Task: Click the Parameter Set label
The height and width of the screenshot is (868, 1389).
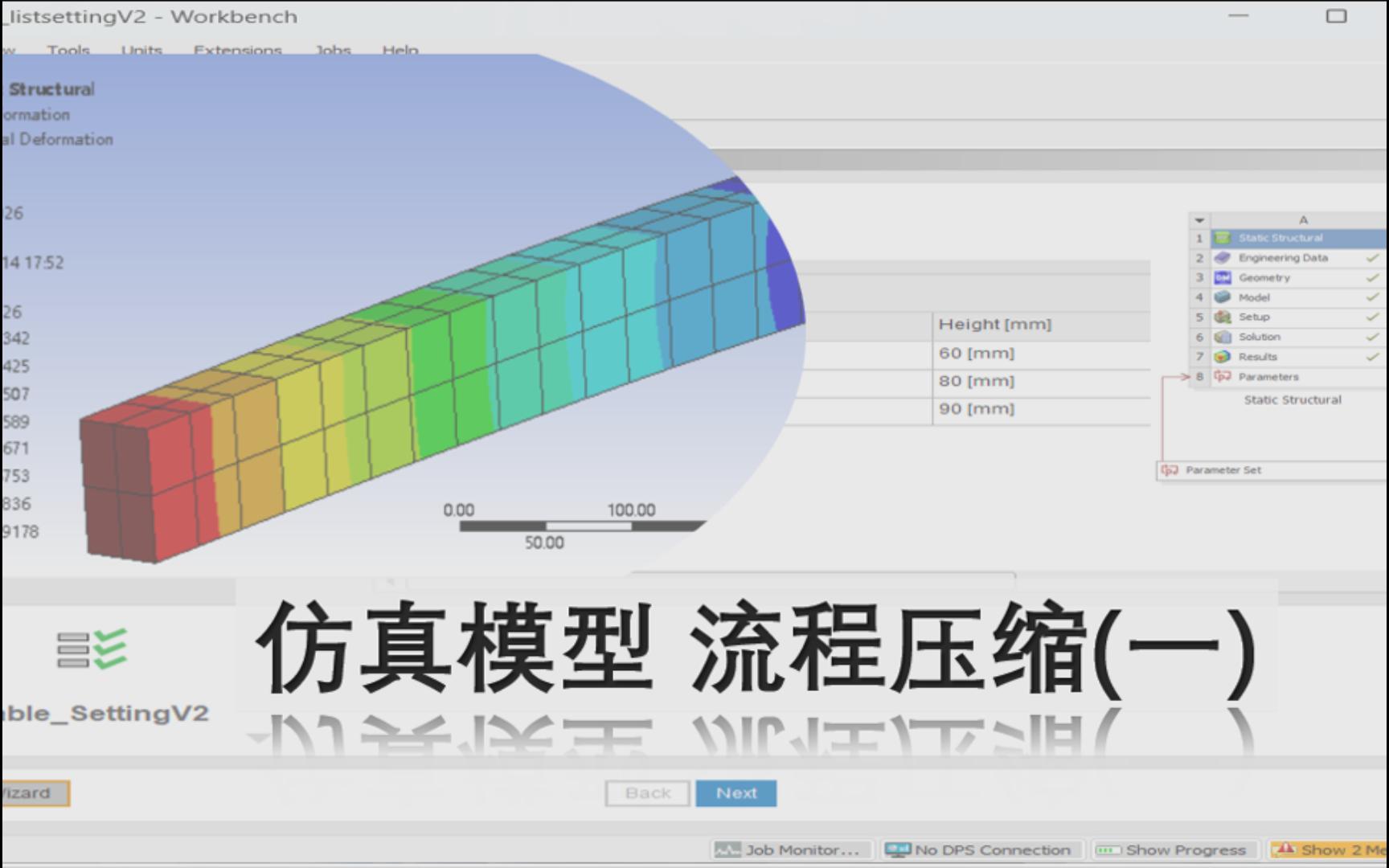Action: pyautogui.click(x=1223, y=470)
